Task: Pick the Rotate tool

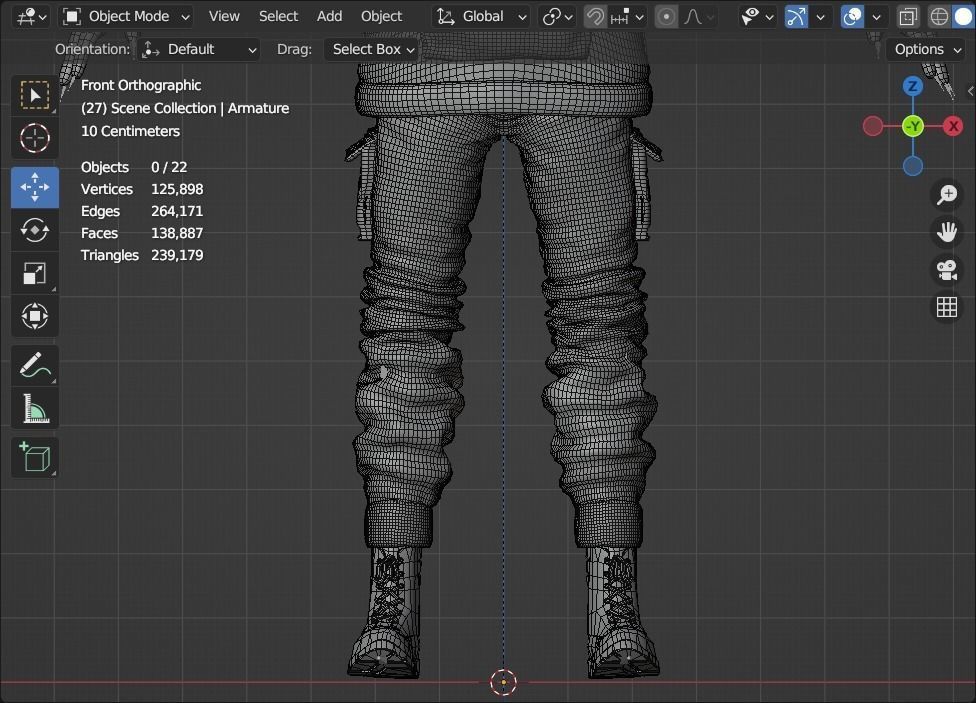Action: tap(35, 230)
